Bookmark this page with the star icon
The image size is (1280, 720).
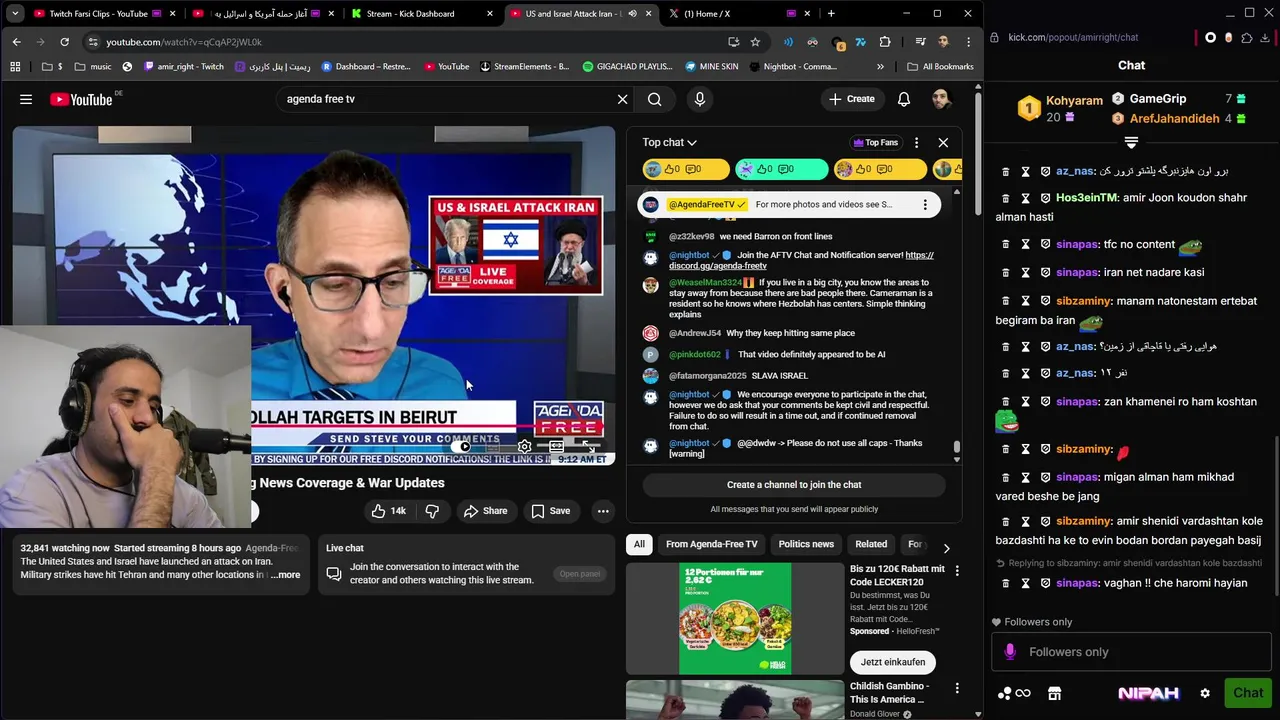coord(755,42)
